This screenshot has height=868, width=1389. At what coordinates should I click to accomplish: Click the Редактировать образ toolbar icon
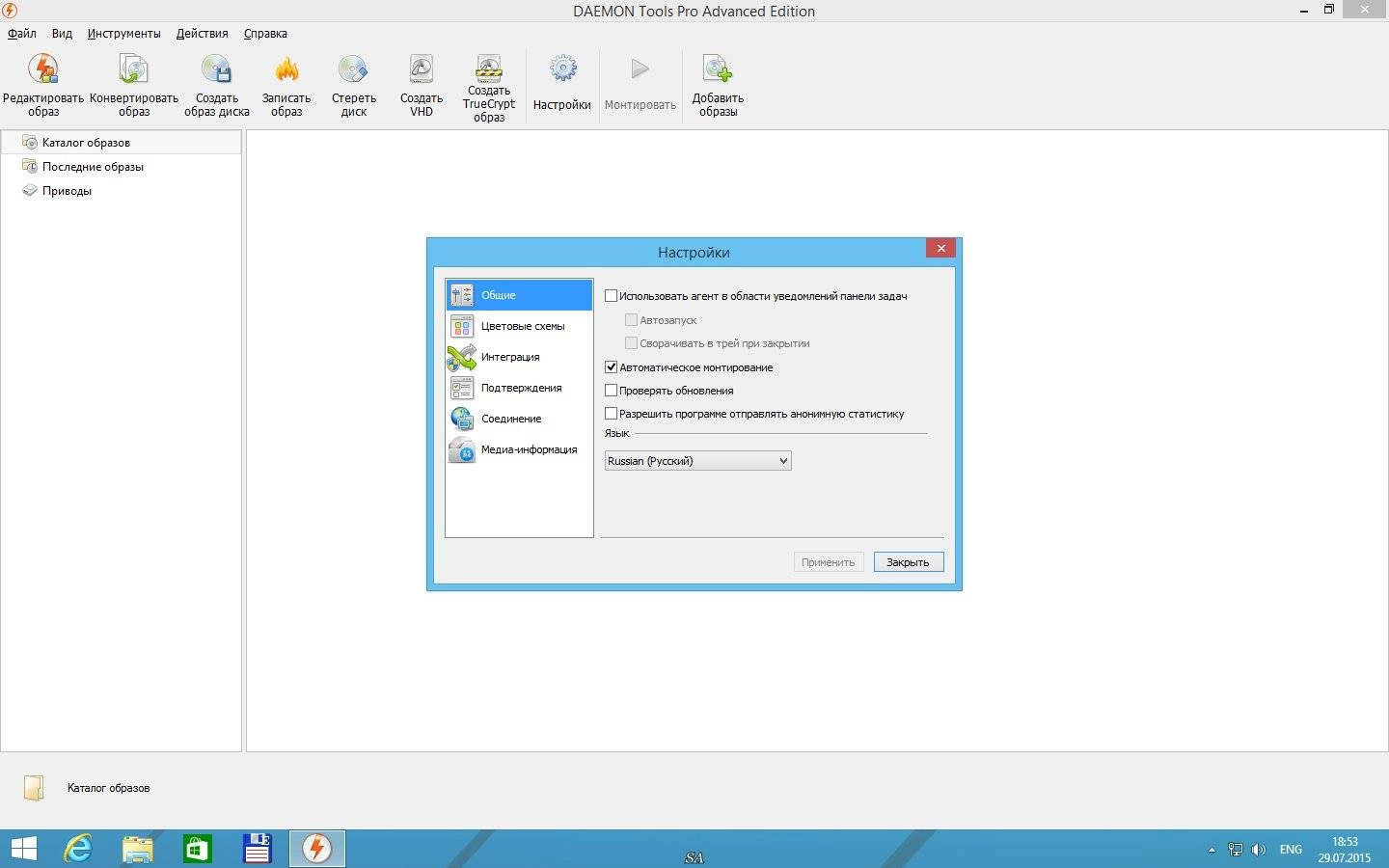[x=42, y=69]
